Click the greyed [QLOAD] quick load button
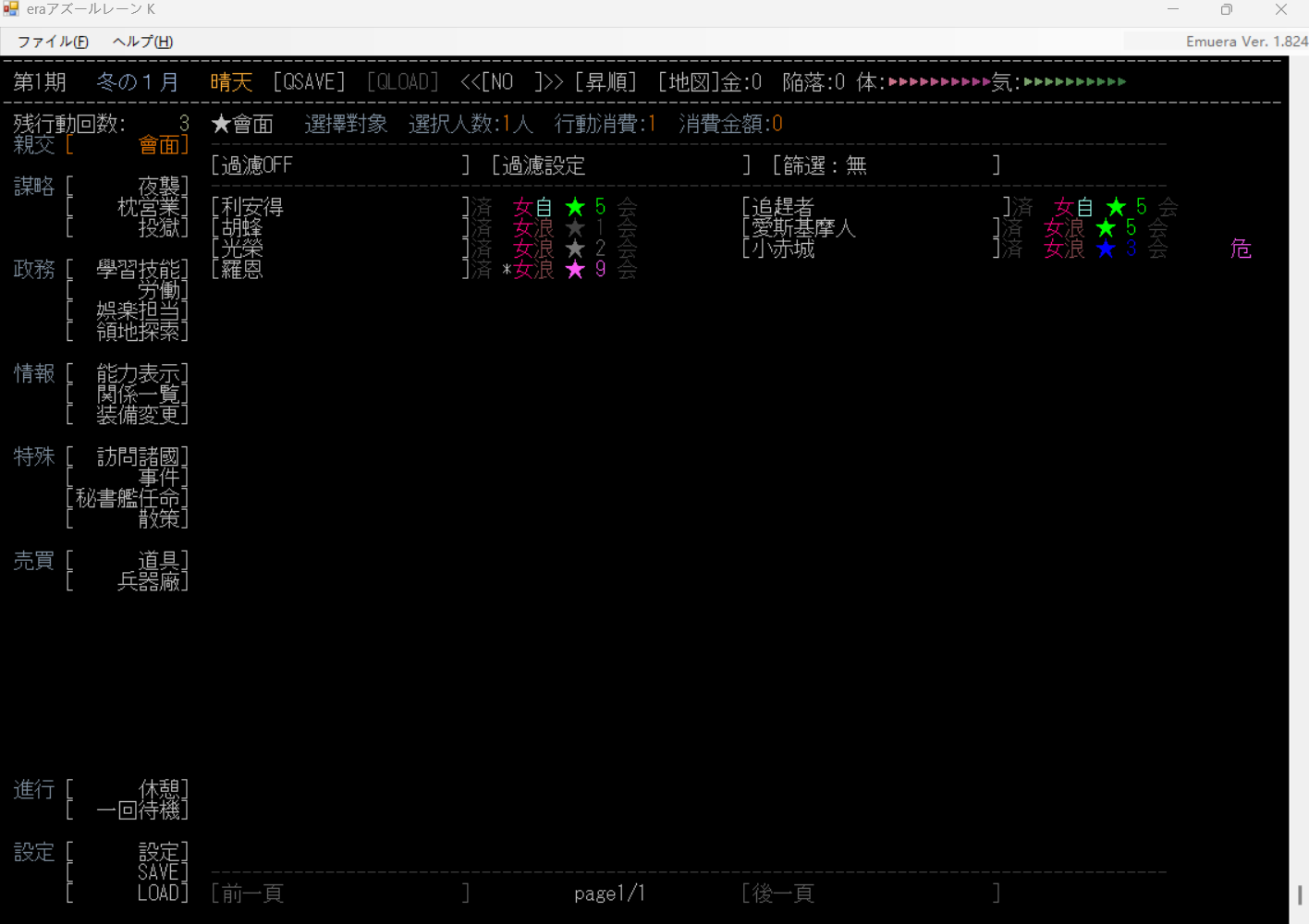The width and height of the screenshot is (1309, 924). (402, 82)
